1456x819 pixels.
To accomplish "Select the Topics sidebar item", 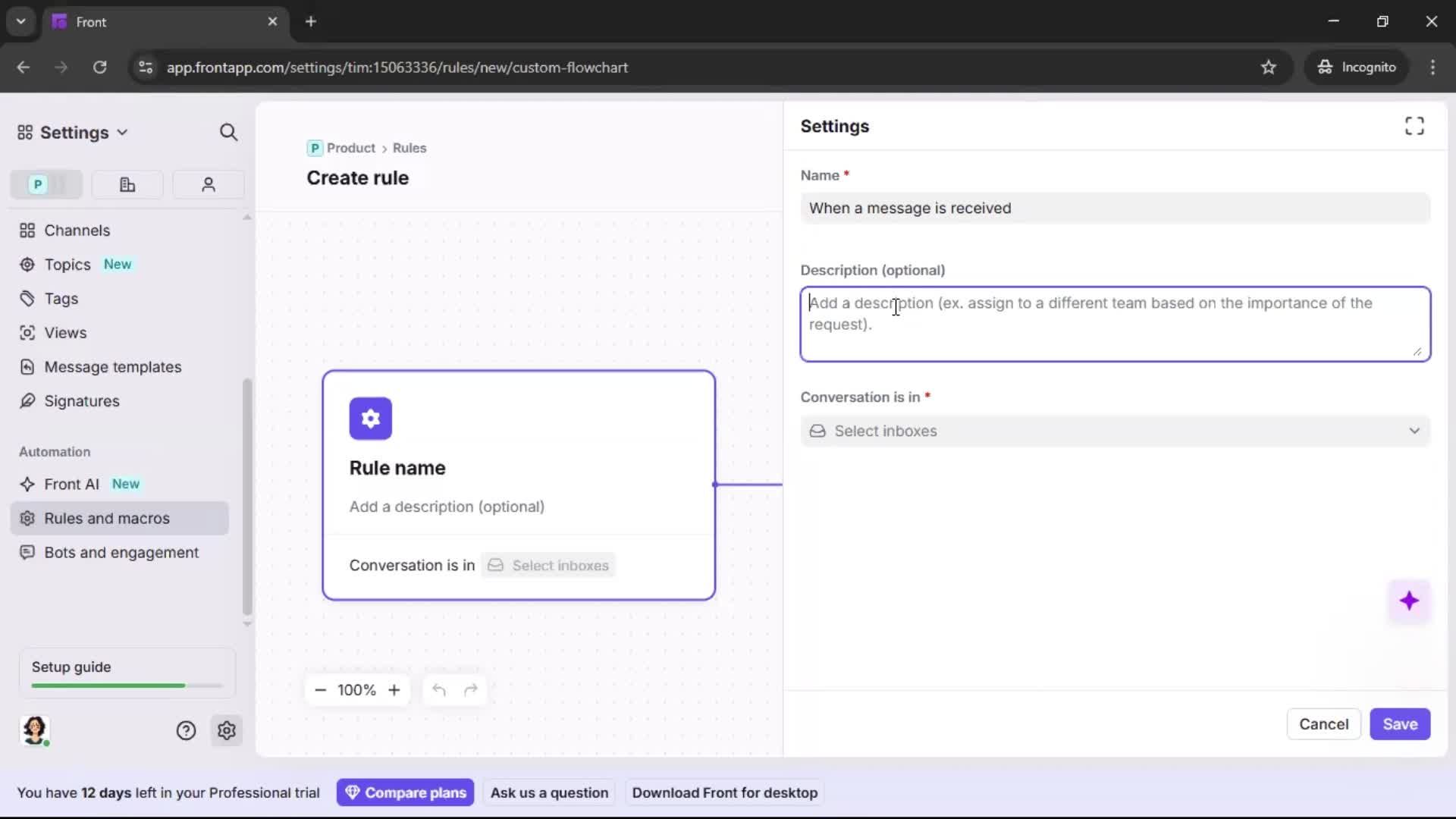I will pos(67,265).
